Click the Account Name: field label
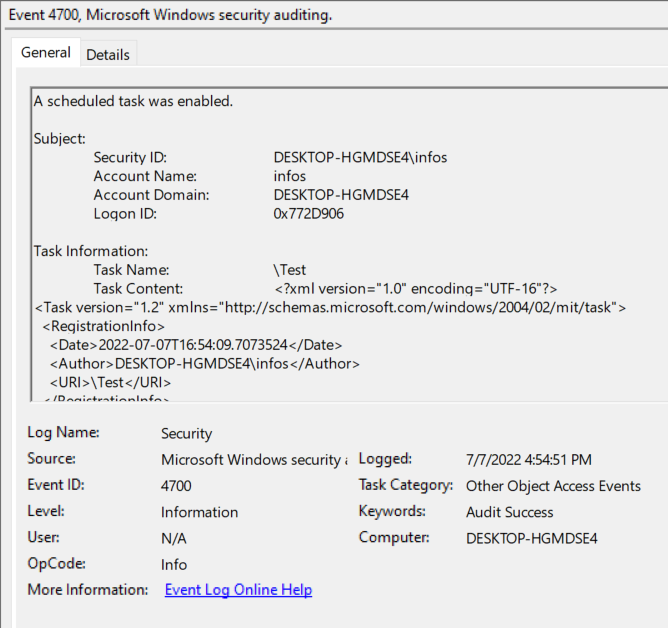Viewport: 668px width, 628px height. (145, 176)
